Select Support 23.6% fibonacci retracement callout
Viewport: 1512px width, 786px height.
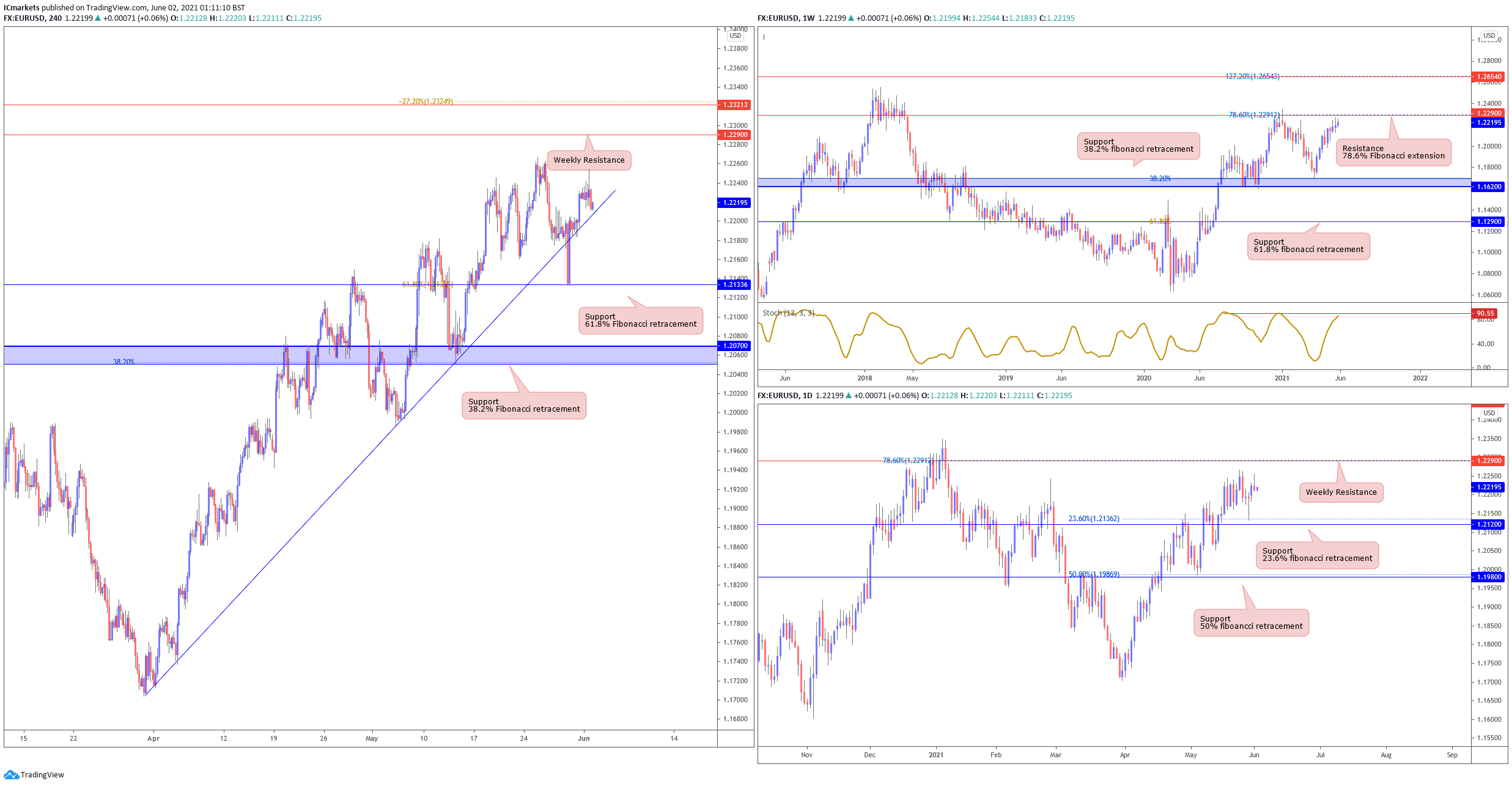tap(1317, 555)
